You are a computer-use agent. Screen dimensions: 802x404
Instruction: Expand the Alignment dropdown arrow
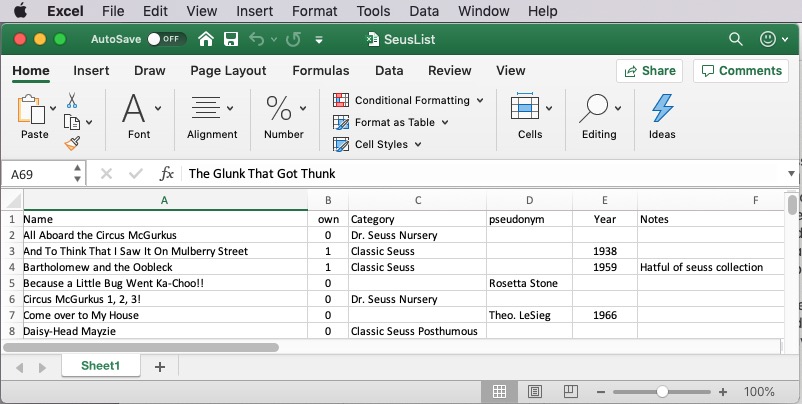[230, 108]
